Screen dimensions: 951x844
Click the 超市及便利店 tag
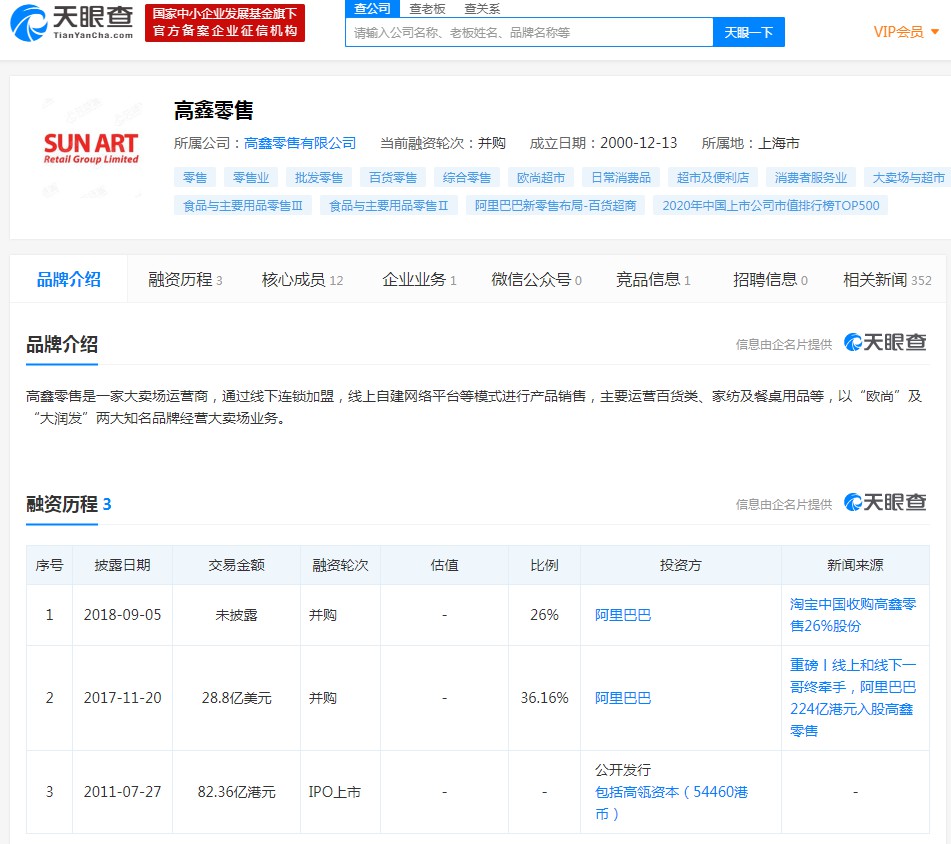click(x=713, y=177)
